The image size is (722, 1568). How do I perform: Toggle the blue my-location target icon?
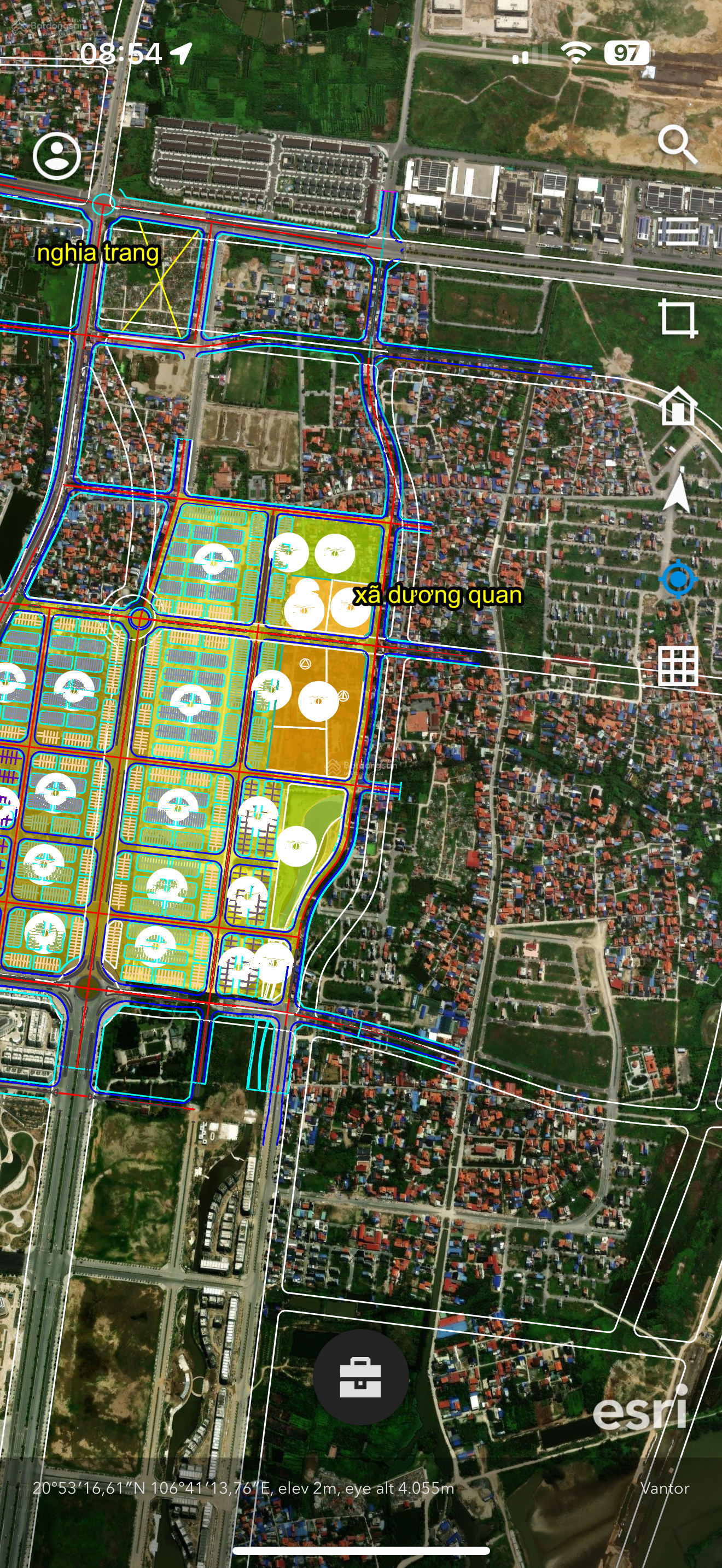click(678, 580)
